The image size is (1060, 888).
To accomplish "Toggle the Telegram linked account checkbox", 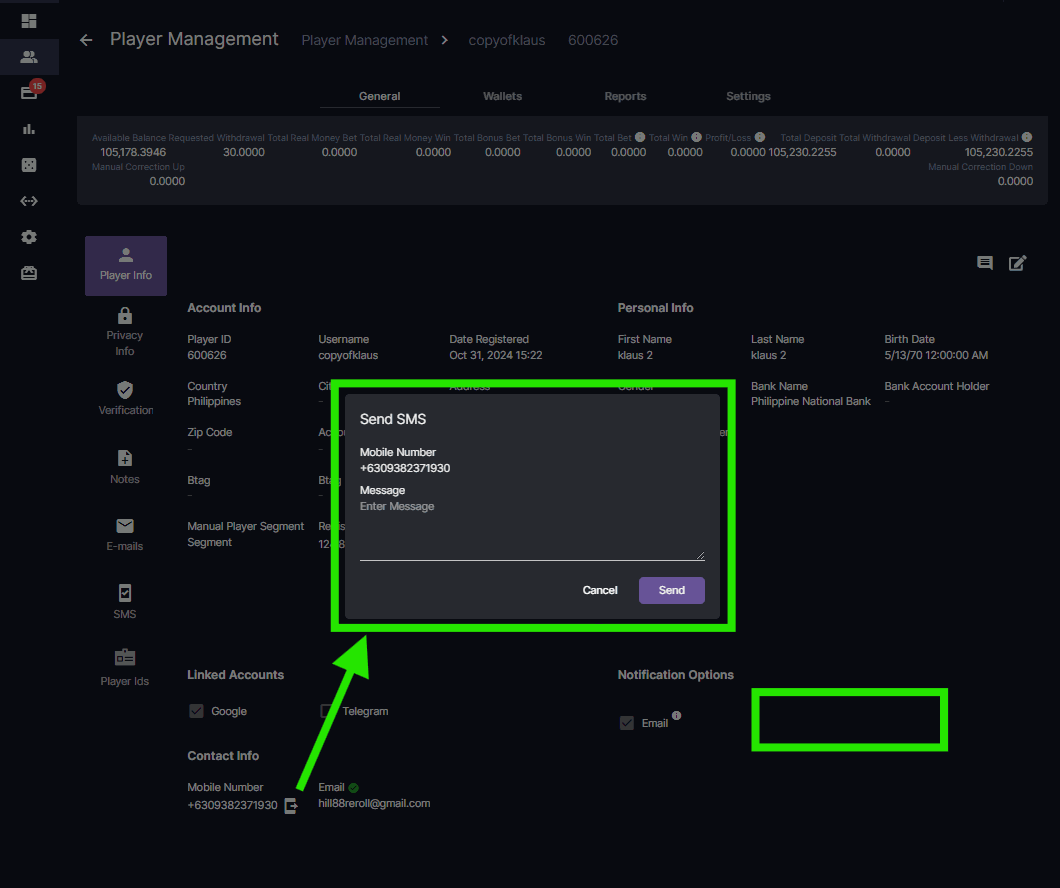I will click(327, 711).
